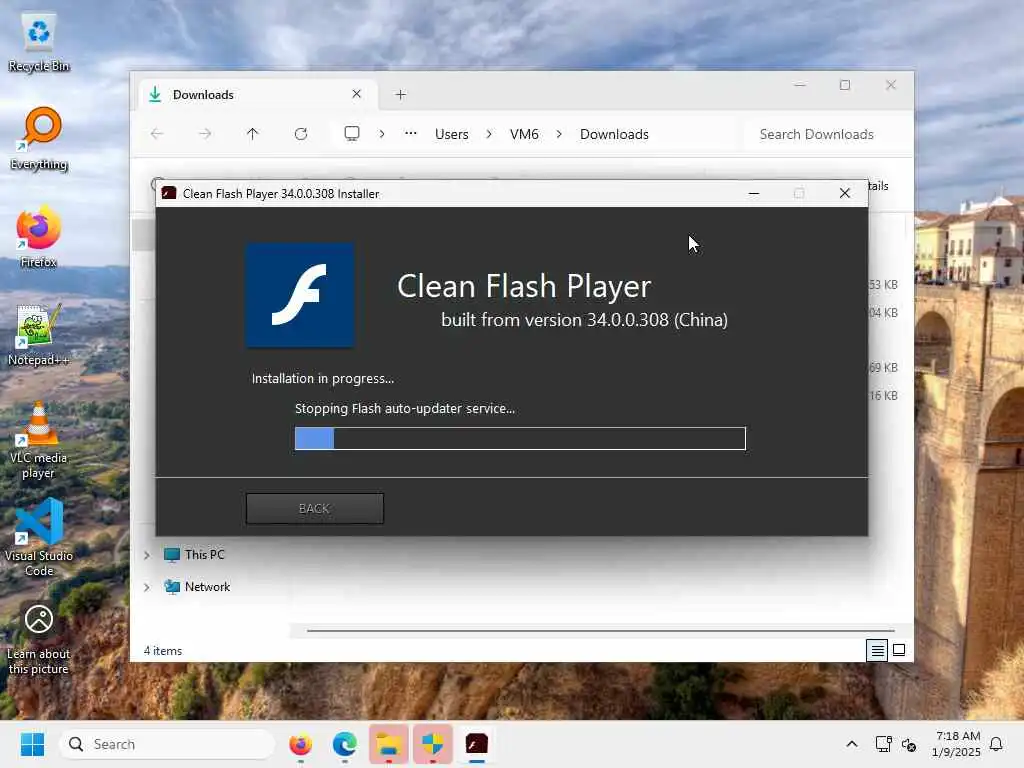Expand the Network tree node
Image resolution: width=1024 pixels, height=768 pixels.
(x=147, y=587)
